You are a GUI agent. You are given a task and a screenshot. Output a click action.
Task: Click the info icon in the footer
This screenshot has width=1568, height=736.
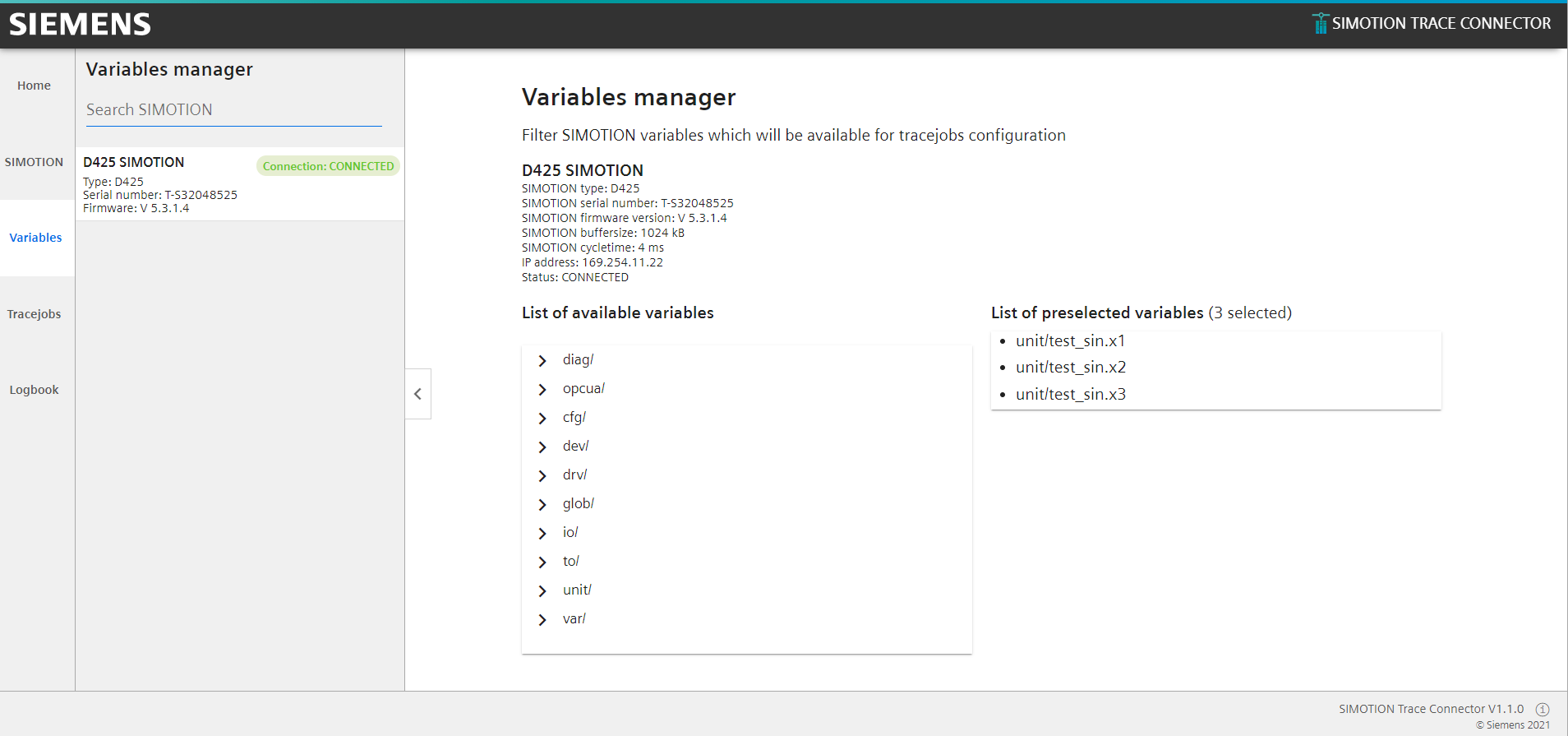point(1543,709)
